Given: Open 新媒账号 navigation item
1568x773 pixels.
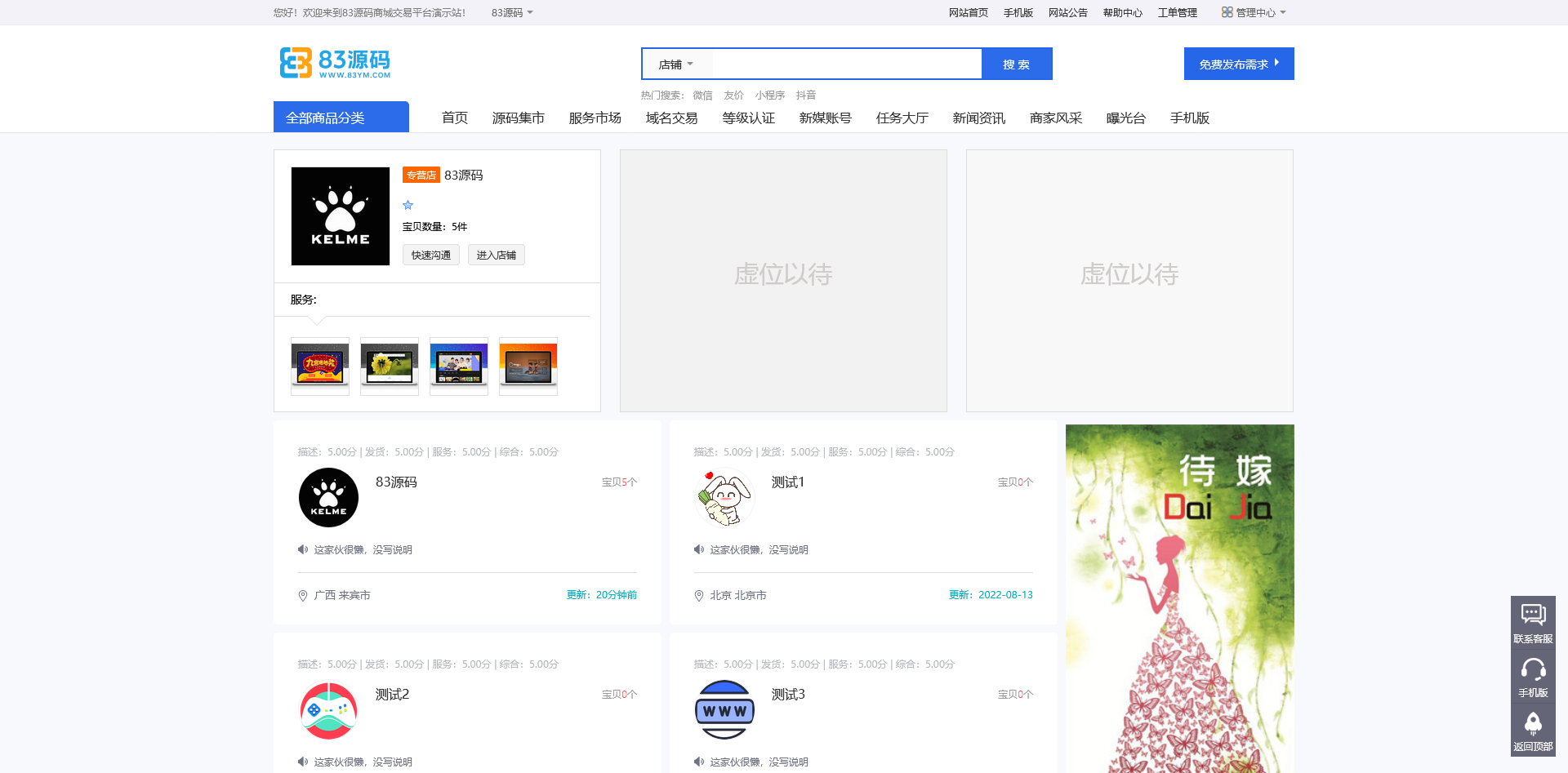Looking at the screenshot, I should pyautogui.click(x=826, y=118).
